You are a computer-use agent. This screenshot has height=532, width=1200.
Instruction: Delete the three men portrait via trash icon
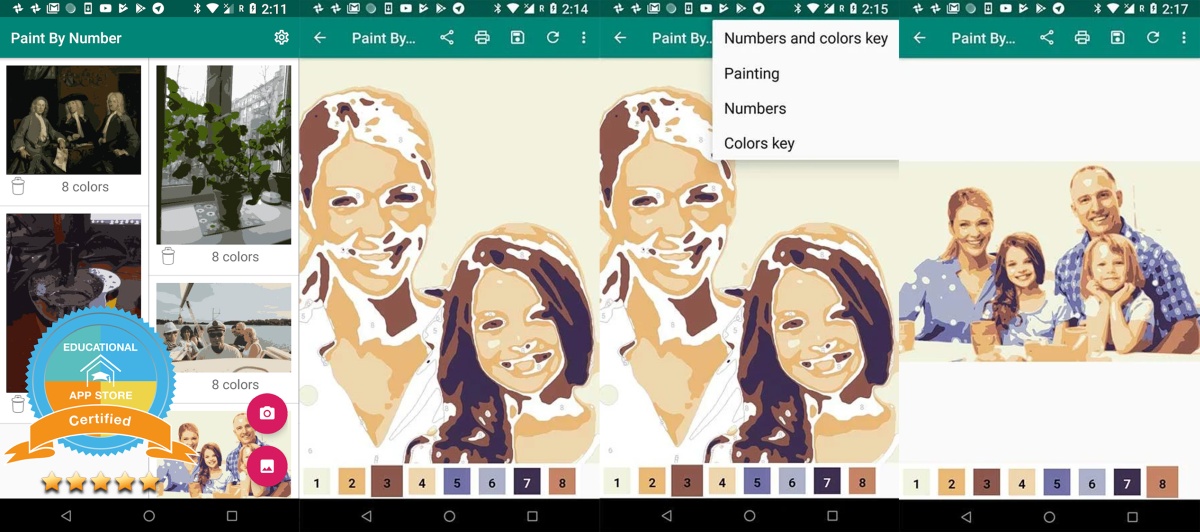(x=18, y=187)
